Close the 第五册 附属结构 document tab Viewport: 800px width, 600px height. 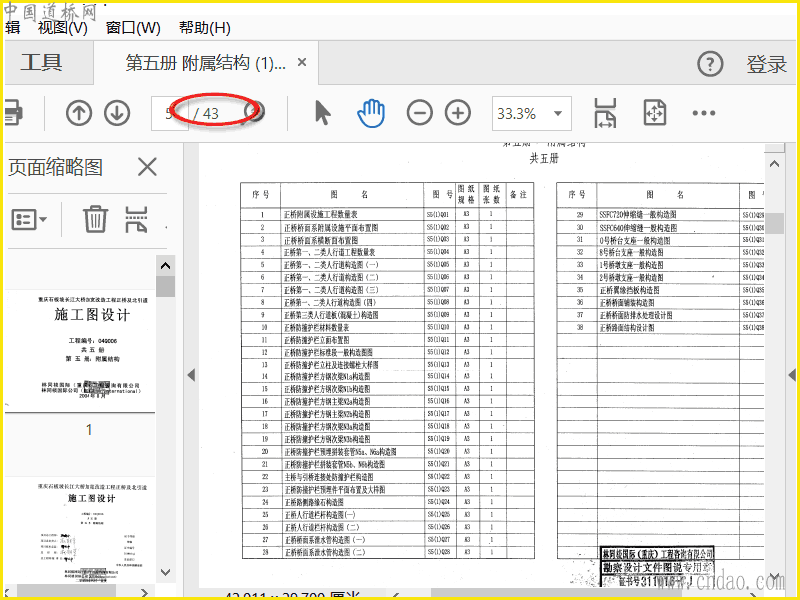click(x=302, y=62)
